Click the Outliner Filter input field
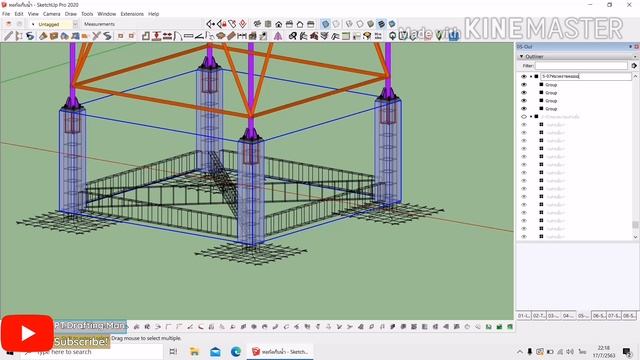This screenshot has width=640, height=360. pyautogui.click(x=581, y=65)
